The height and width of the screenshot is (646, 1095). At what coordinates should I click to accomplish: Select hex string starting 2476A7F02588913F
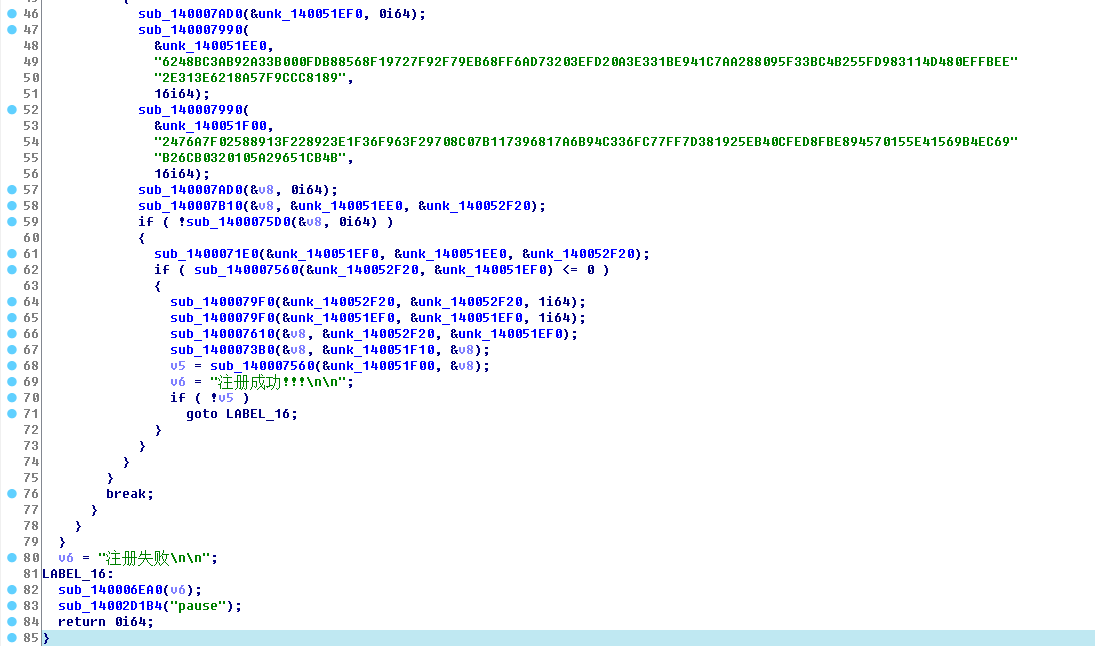(586, 142)
